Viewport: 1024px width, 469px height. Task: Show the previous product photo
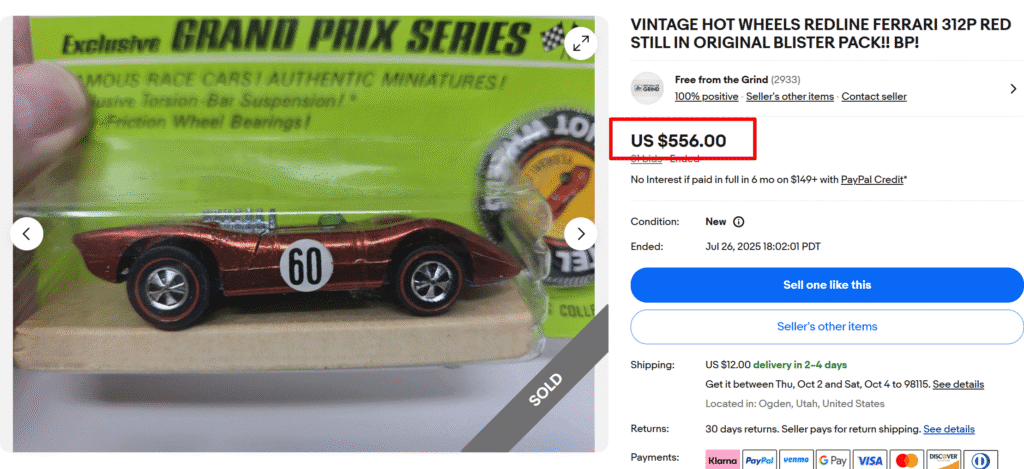27,234
